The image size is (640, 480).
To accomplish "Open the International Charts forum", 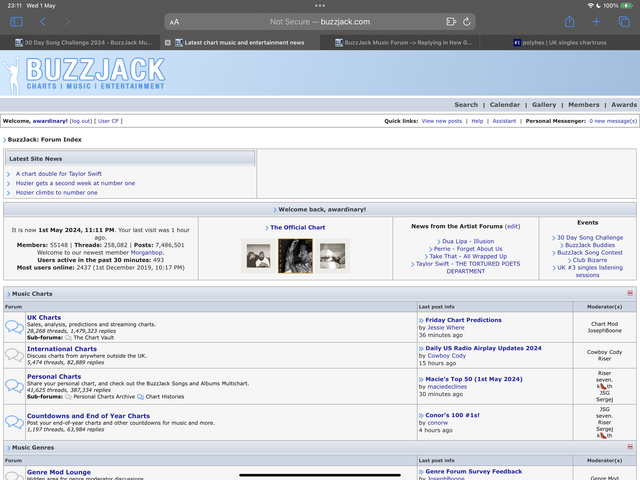I will pos(62,349).
